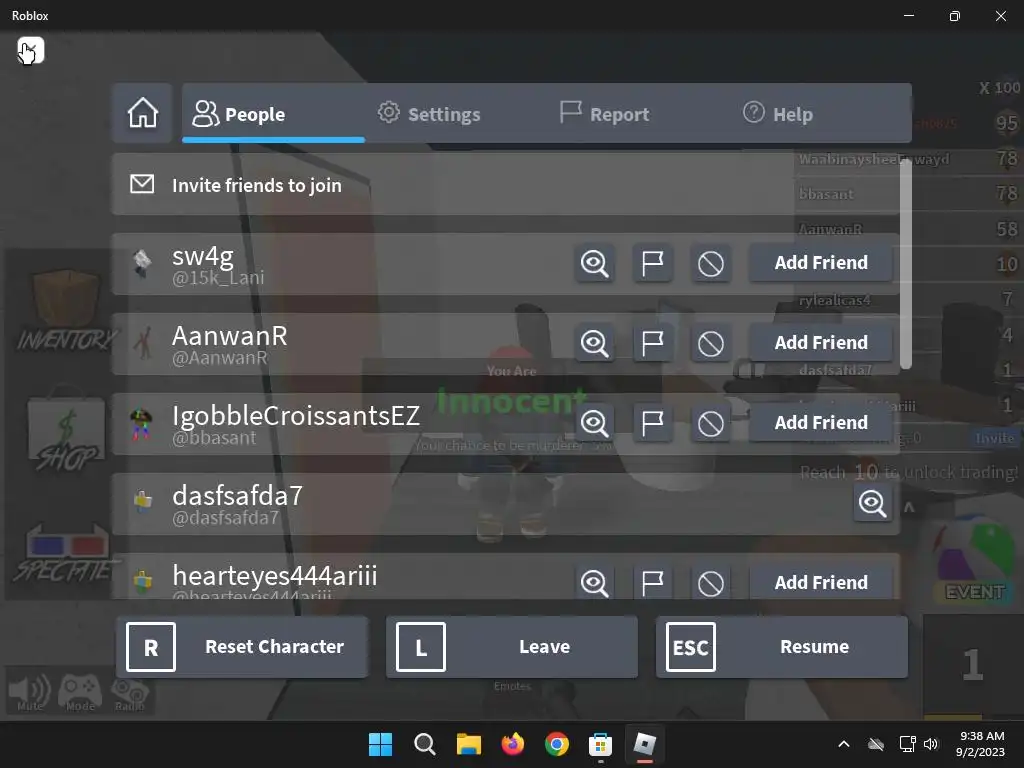The width and height of the screenshot is (1024, 768).
Task: Click the Mute speaker icon
Action: tap(29, 692)
